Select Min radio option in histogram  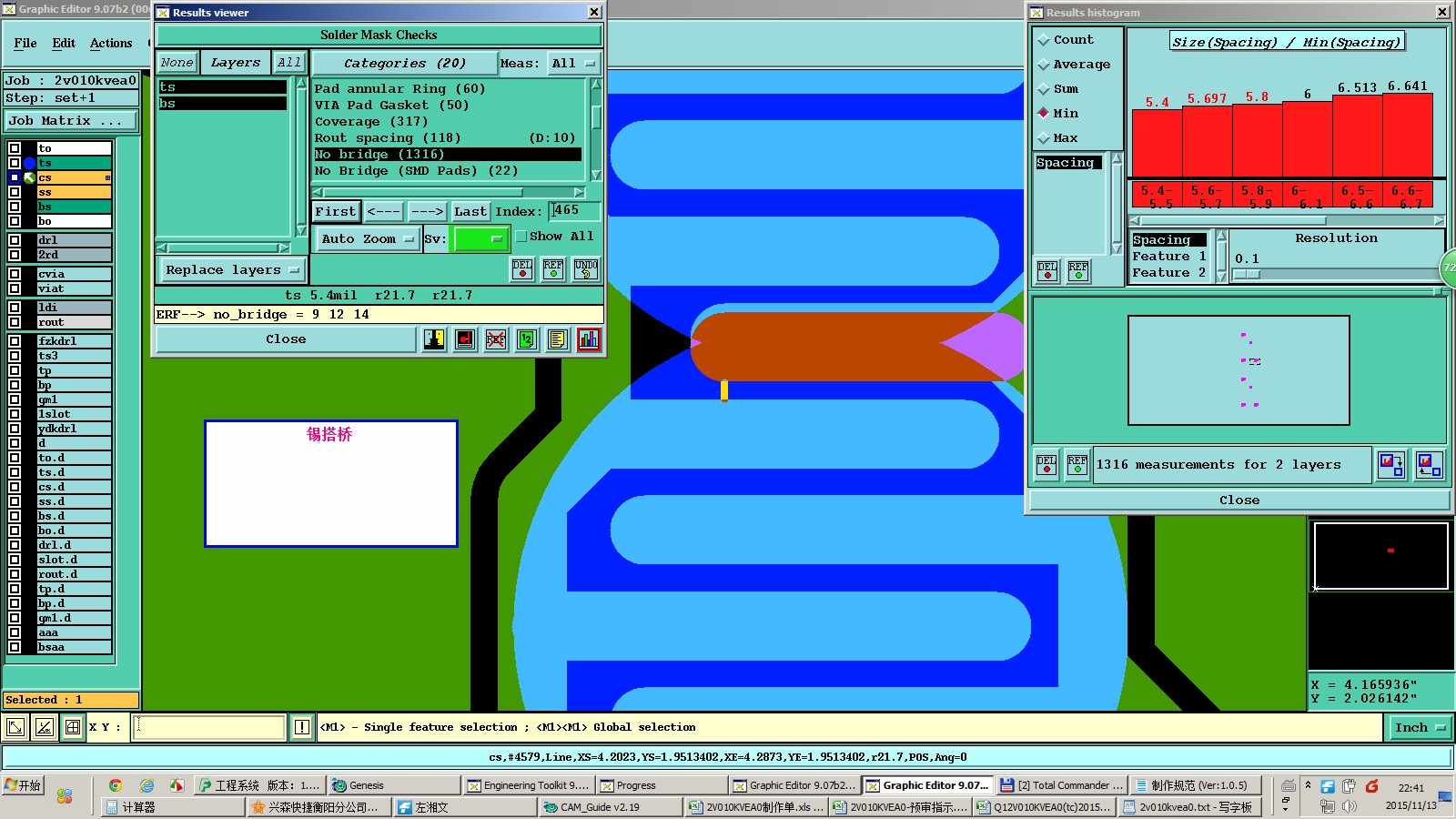(1044, 113)
